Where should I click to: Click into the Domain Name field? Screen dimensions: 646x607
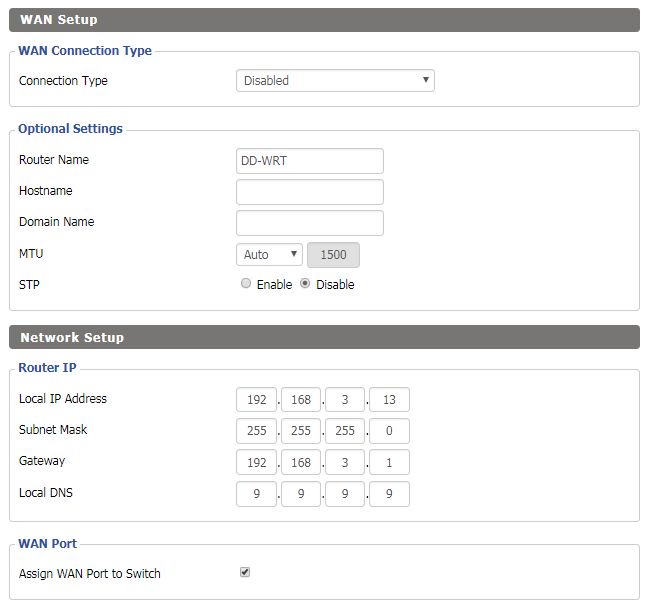(309, 223)
